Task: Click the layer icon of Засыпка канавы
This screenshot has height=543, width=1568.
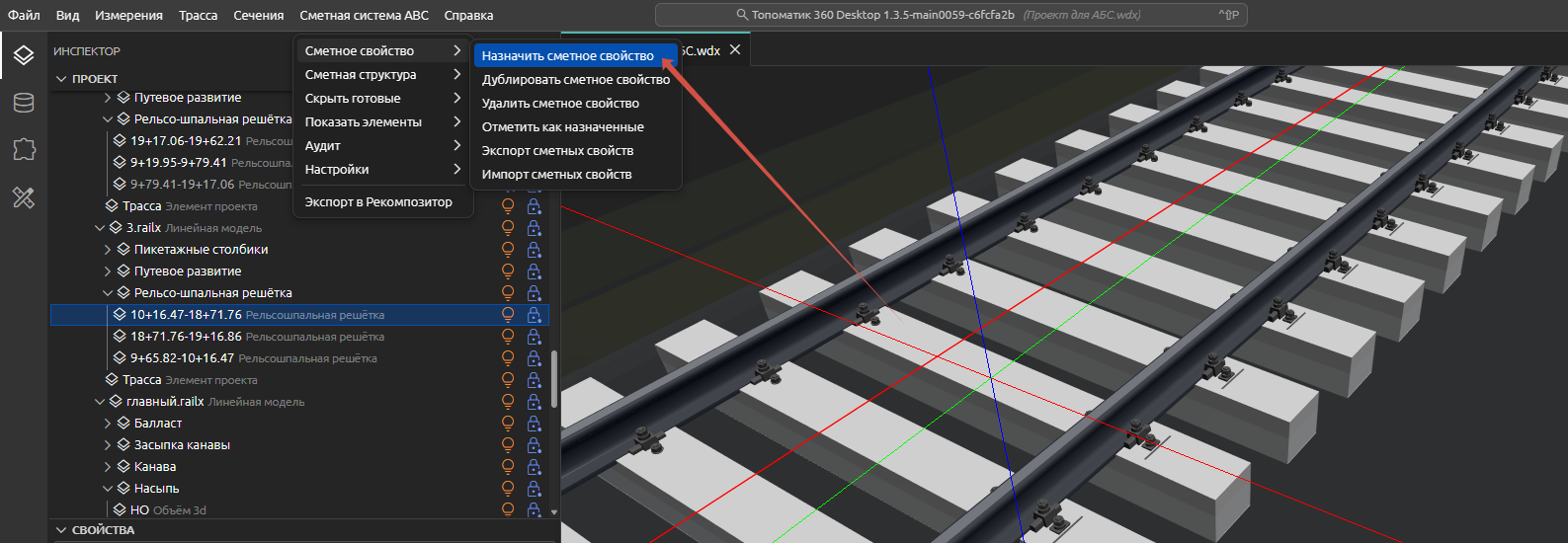Action: tap(124, 445)
